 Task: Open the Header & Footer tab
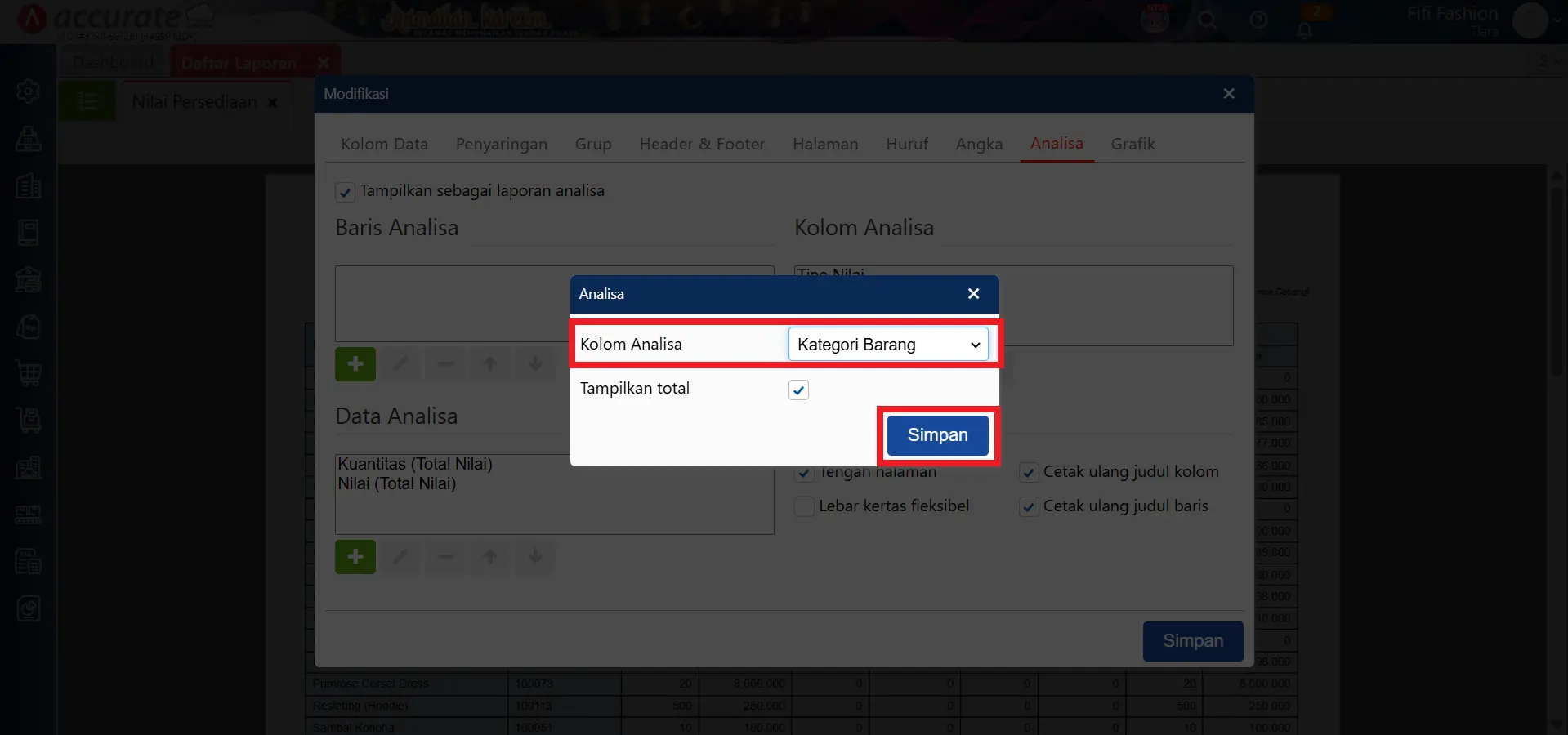(x=702, y=145)
